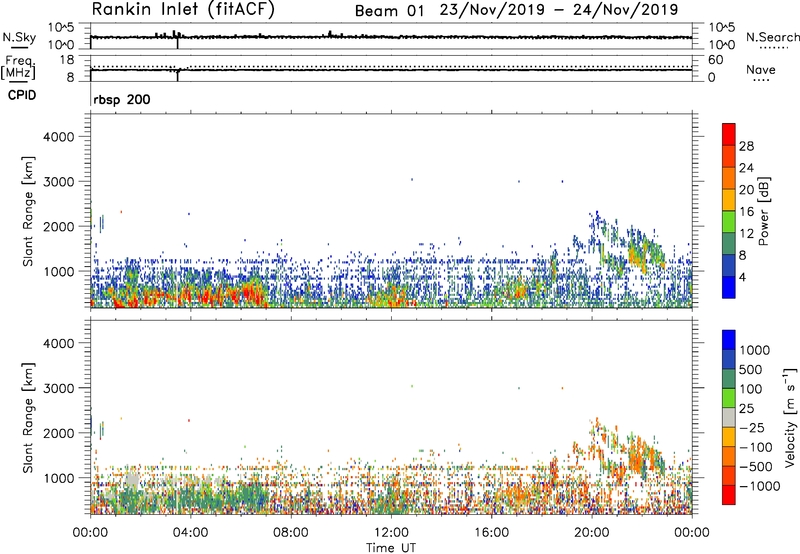Click the 'Beam 01' label
This screenshot has height=554, width=800.
click(x=389, y=11)
